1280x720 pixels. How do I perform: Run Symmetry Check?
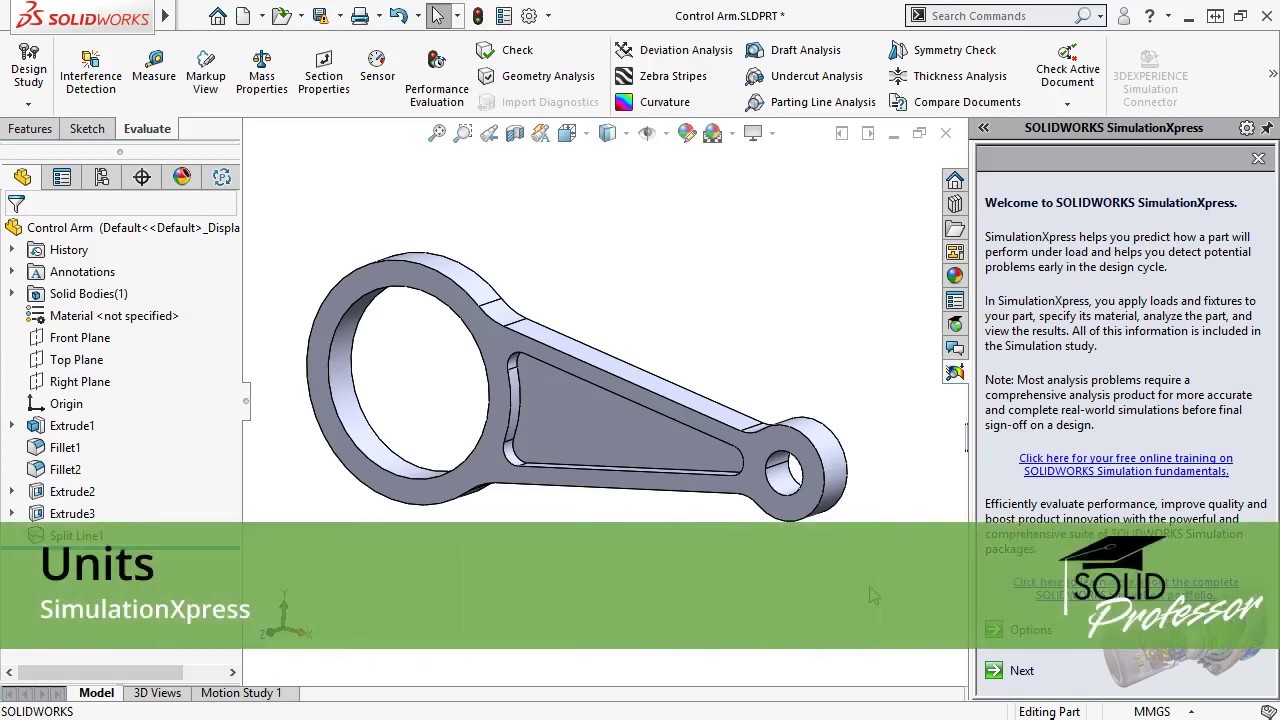pos(942,50)
